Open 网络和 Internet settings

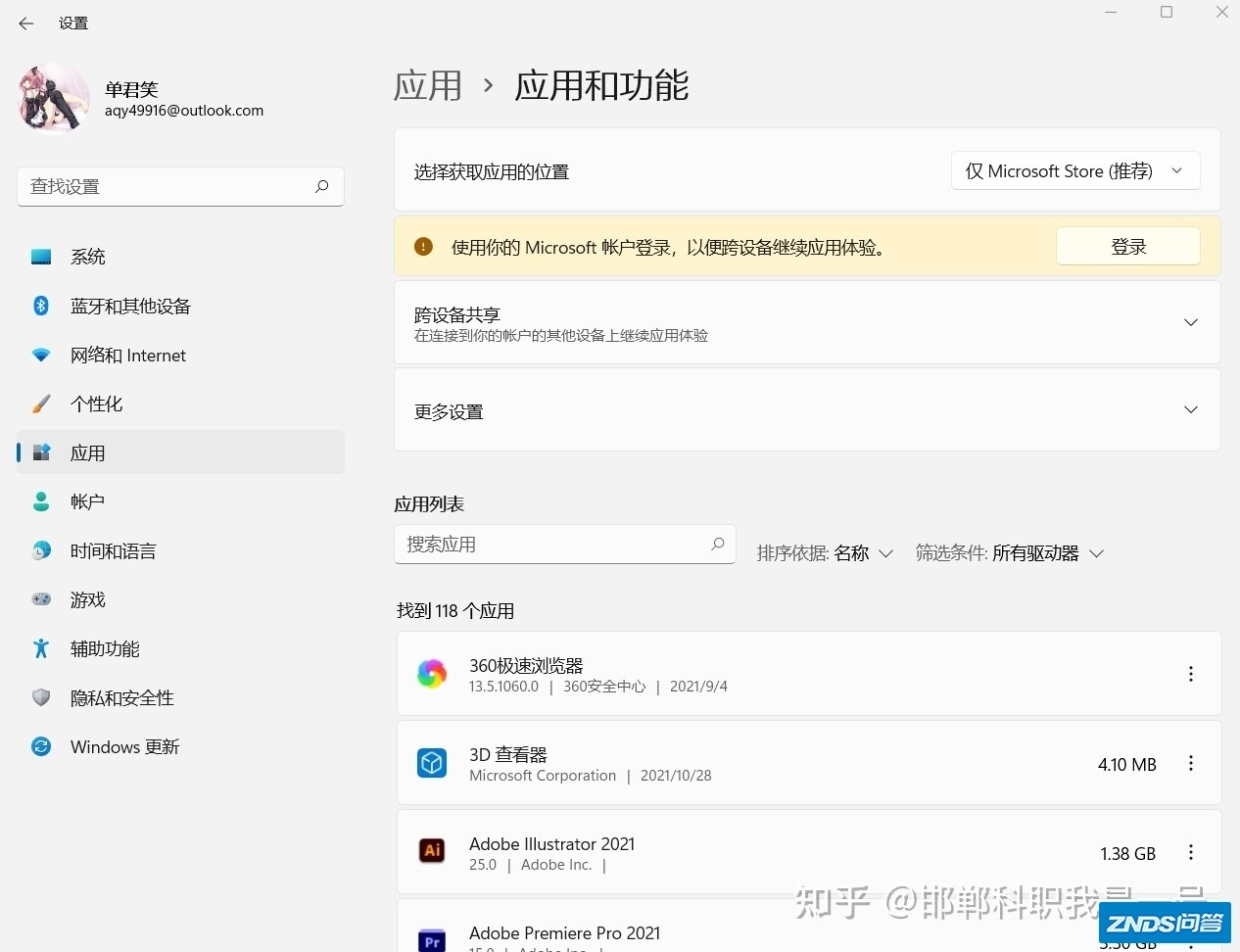(180, 355)
